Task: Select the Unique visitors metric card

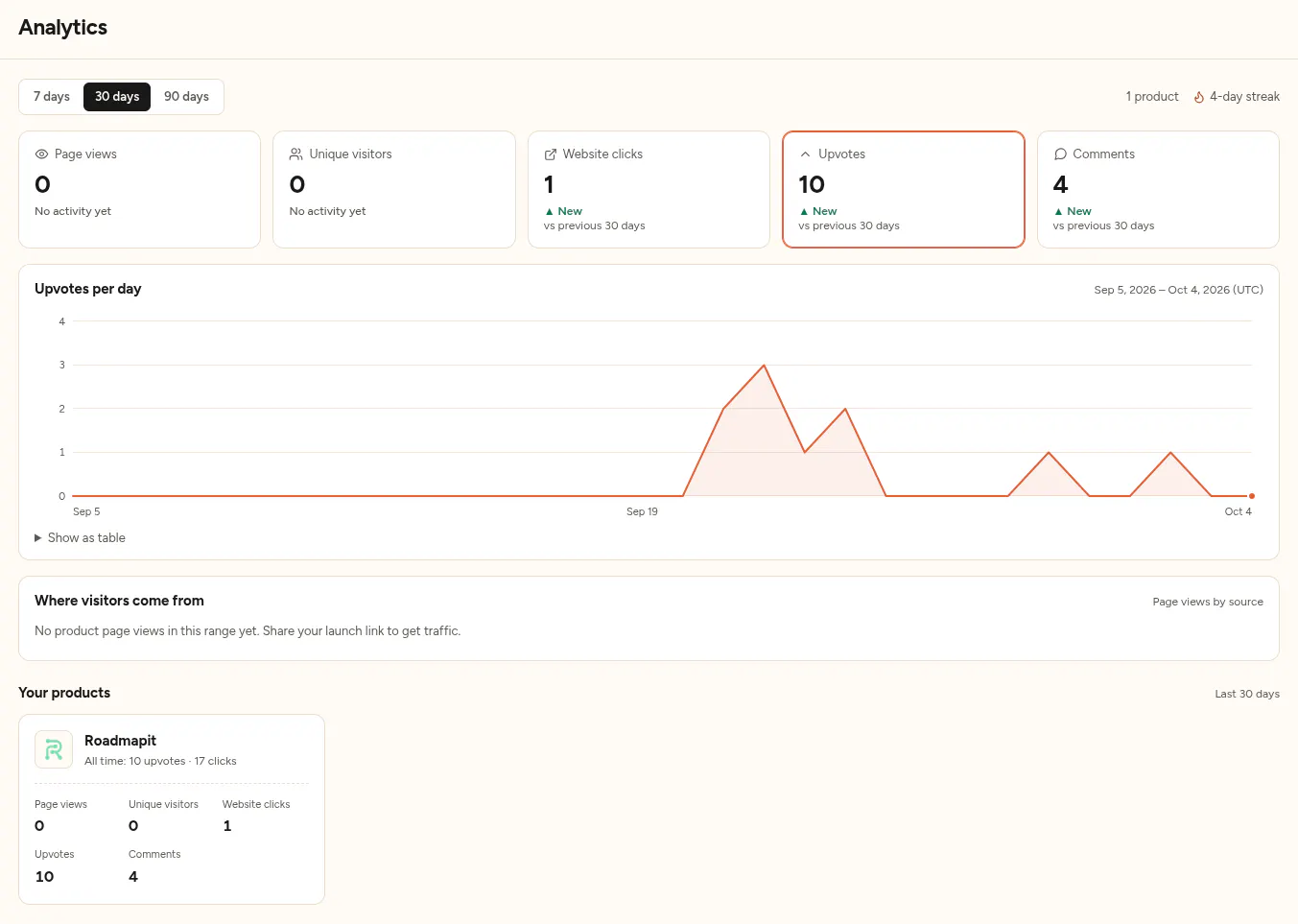Action: pyautogui.click(x=394, y=189)
